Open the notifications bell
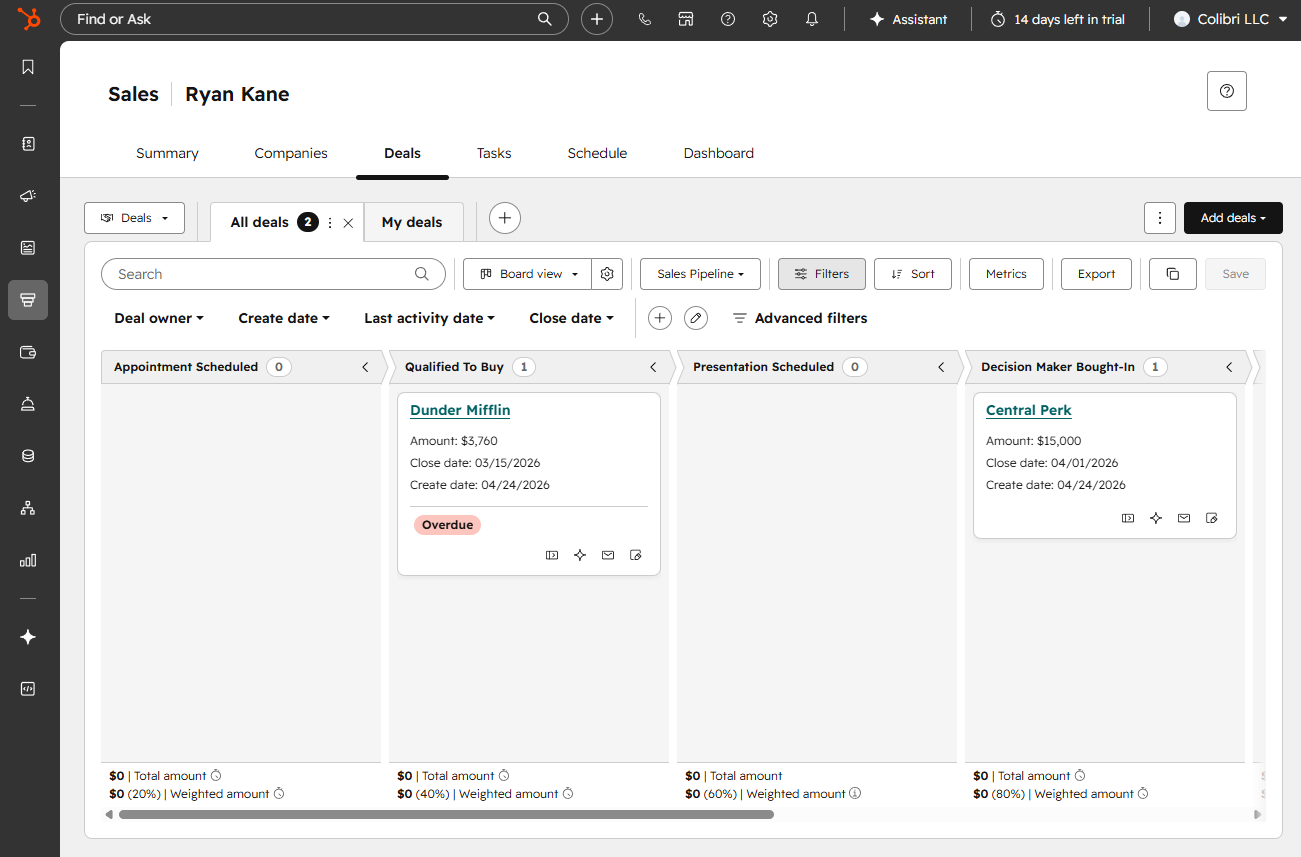The height and width of the screenshot is (857, 1301). click(x=811, y=18)
